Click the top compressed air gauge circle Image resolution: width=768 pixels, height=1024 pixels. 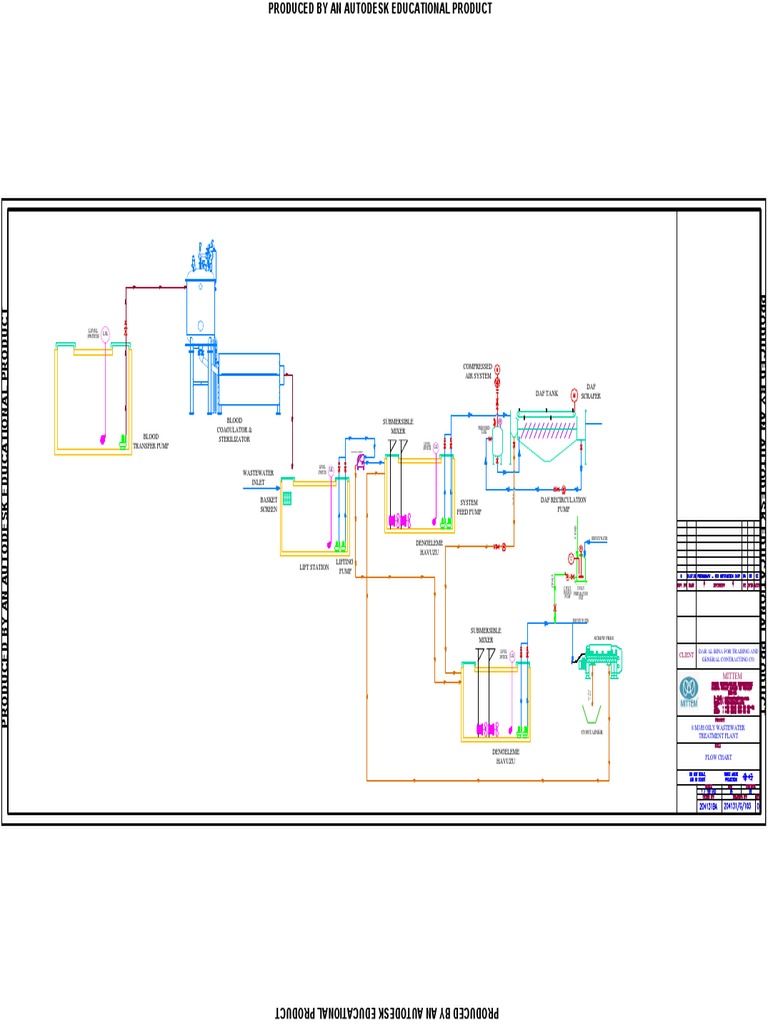tap(497, 369)
